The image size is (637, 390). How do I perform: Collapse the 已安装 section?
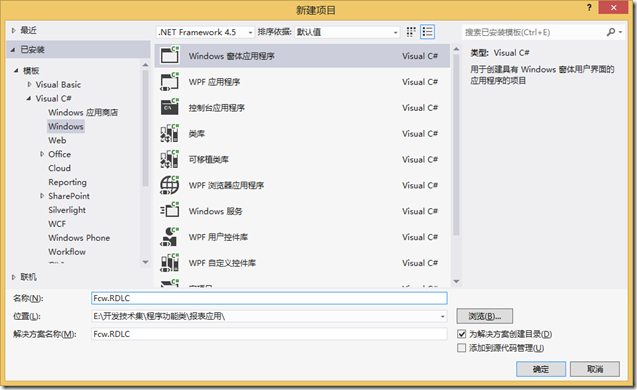click(x=13, y=50)
